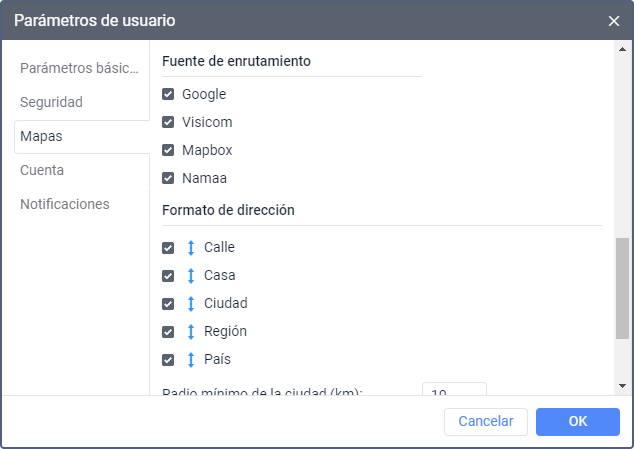The image size is (634, 449).
Task: Open the Parámetros básicos tab
Action: [x=79, y=68]
